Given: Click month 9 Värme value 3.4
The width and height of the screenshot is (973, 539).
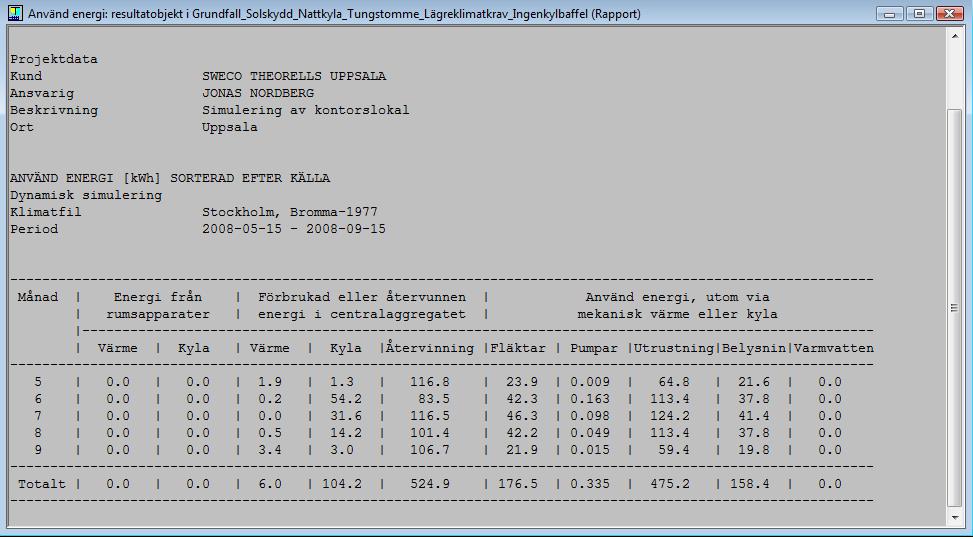Looking at the screenshot, I should pos(269,450).
